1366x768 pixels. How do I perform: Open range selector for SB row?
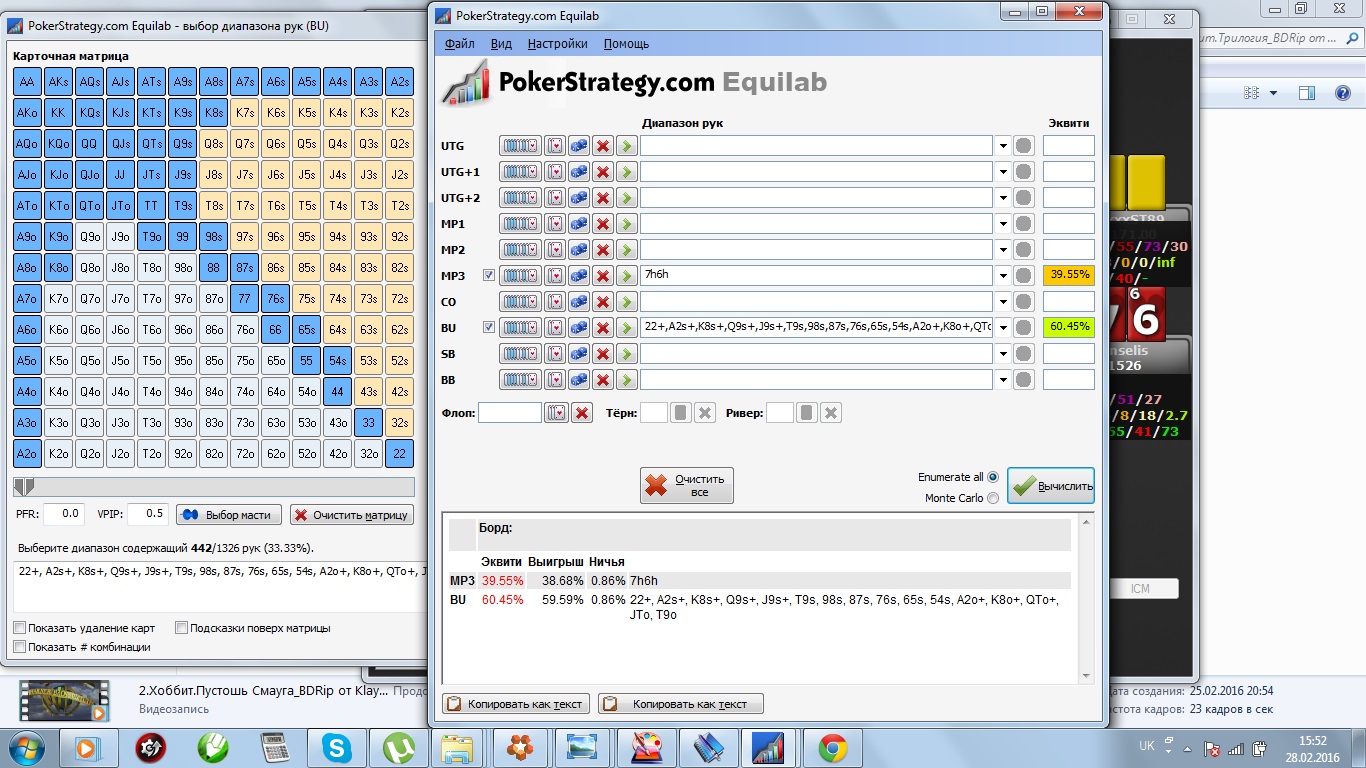tap(520, 354)
